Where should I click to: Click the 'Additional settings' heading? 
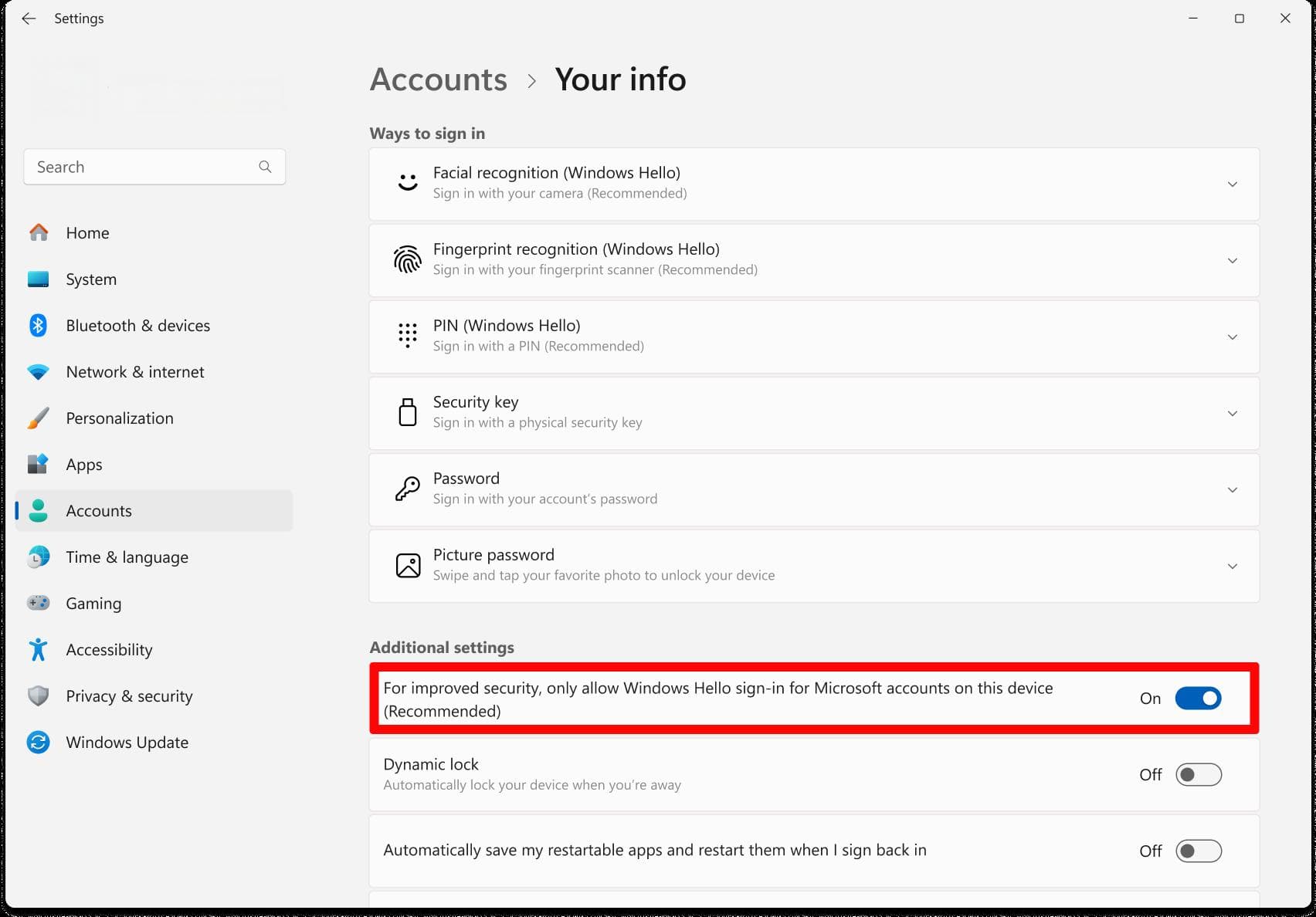pyautogui.click(x=442, y=648)
